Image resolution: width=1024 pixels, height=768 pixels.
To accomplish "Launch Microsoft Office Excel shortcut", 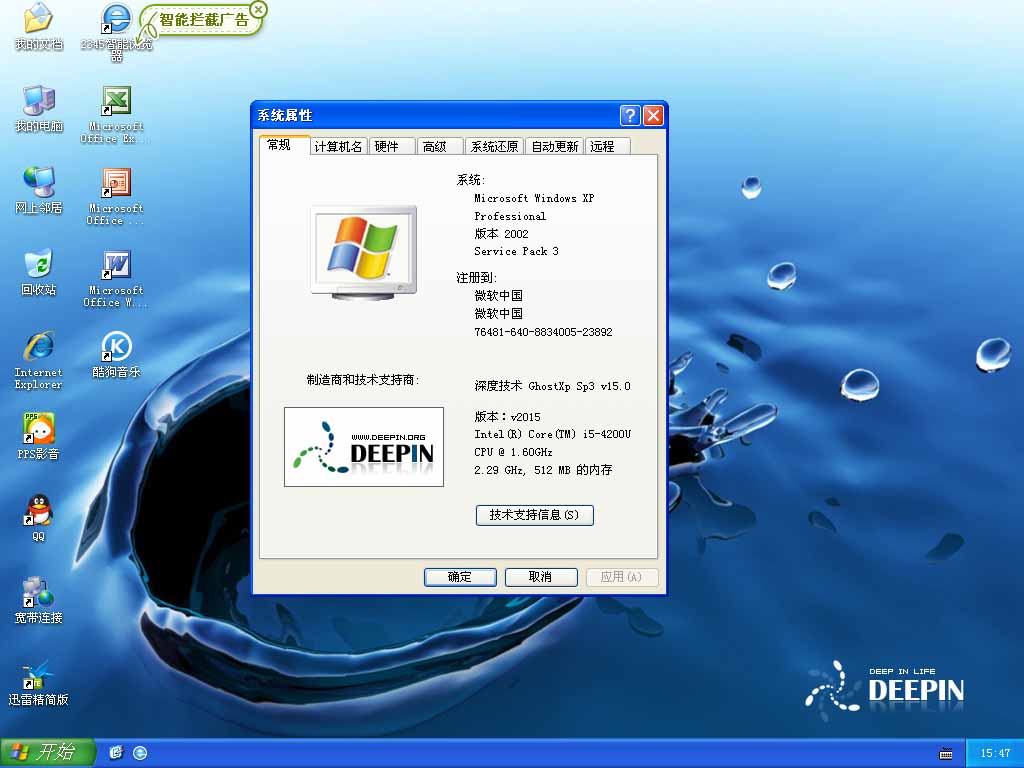I will [x=116, y=114].
